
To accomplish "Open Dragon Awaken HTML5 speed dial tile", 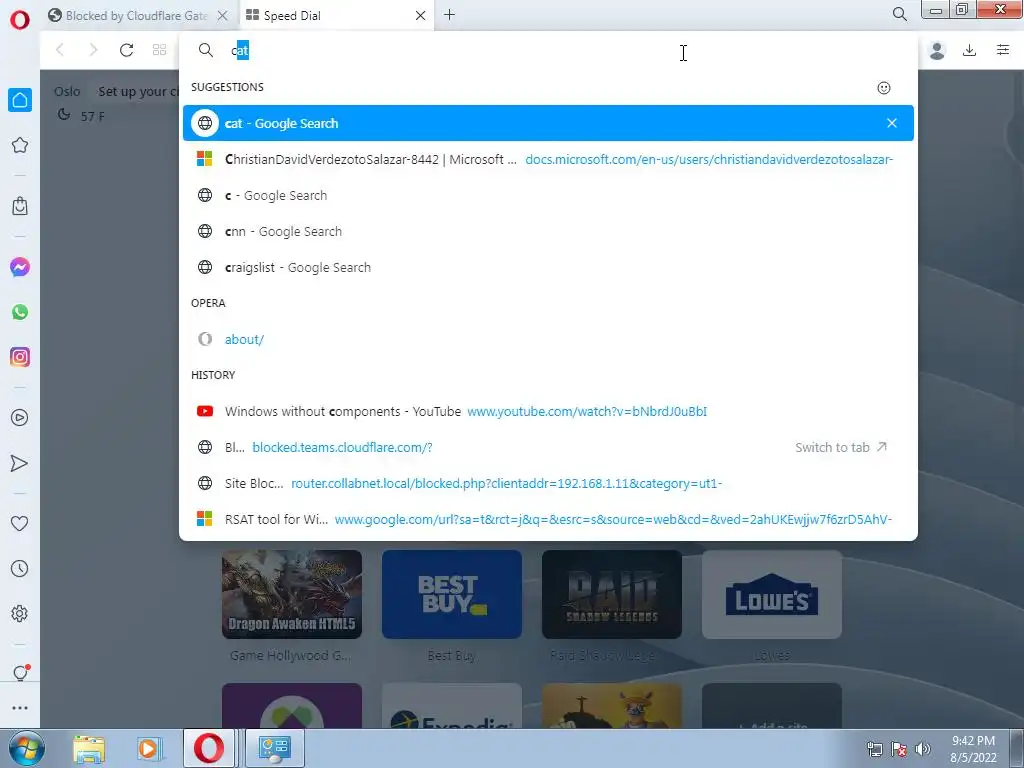I will (292, 594).
